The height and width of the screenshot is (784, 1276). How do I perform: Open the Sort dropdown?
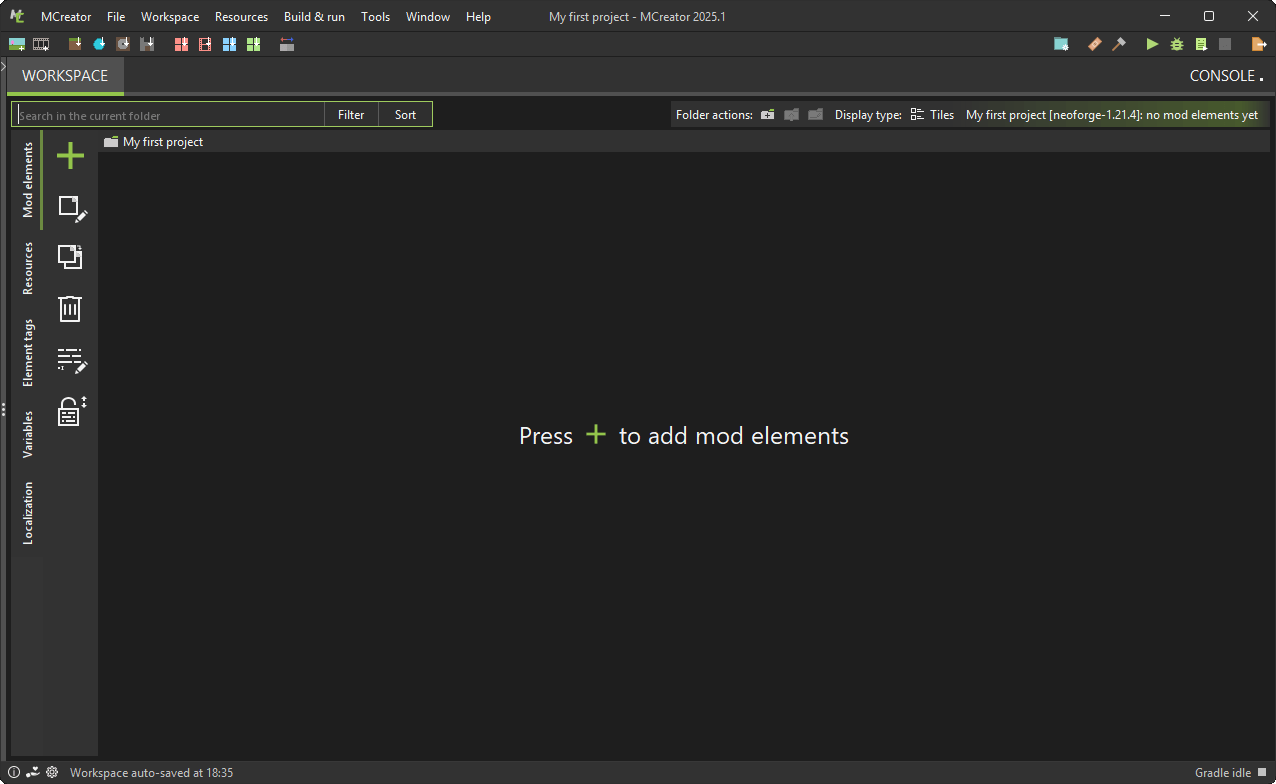point(405,115)
